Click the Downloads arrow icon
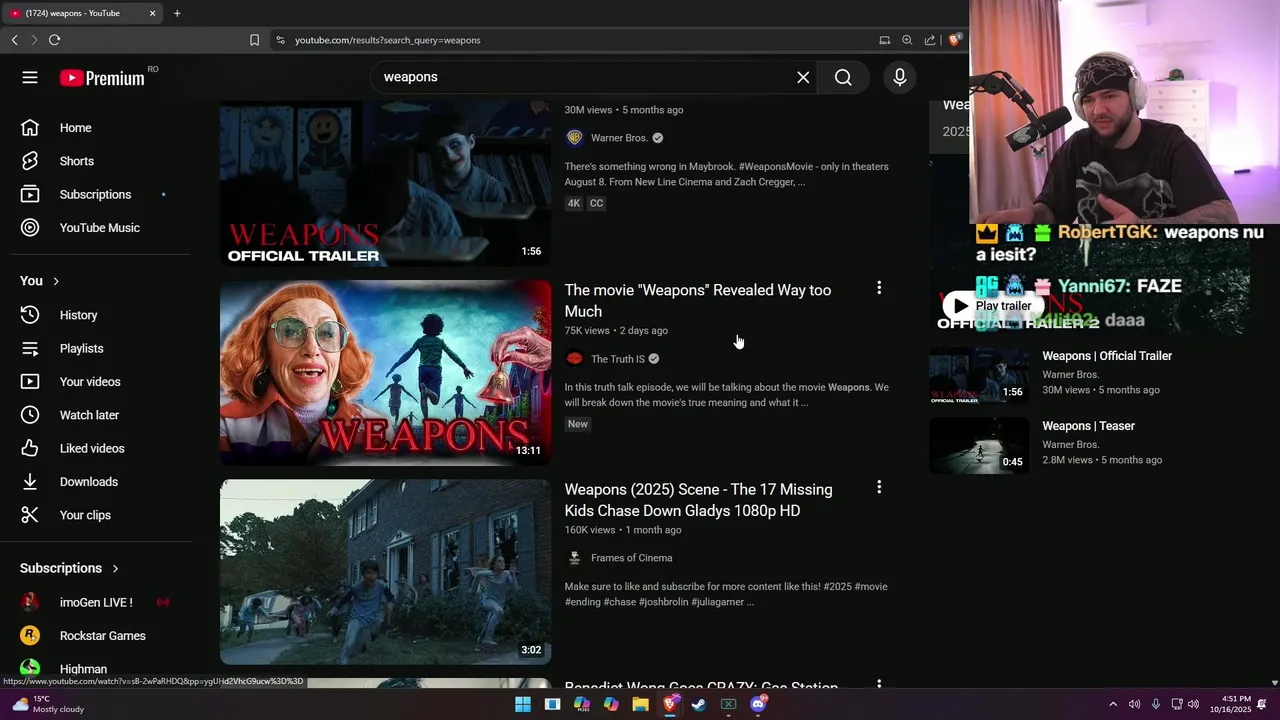Viewport: 1280px width, 720px height. pyautogui.click(x=30, y=482)
